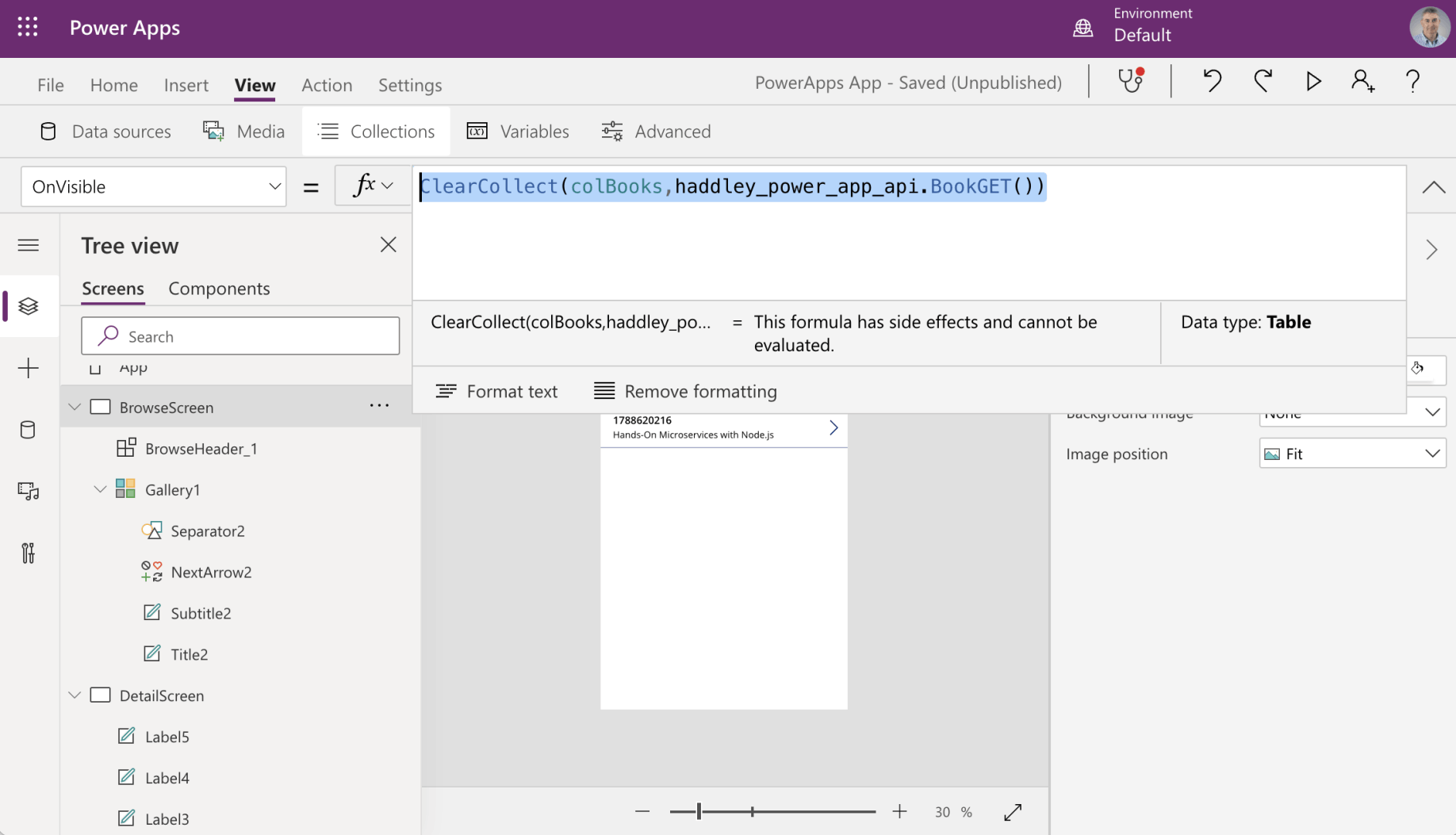Click the Redo arrow icon
Screen dimensions: 1456x835
(x=1263, y=81)
